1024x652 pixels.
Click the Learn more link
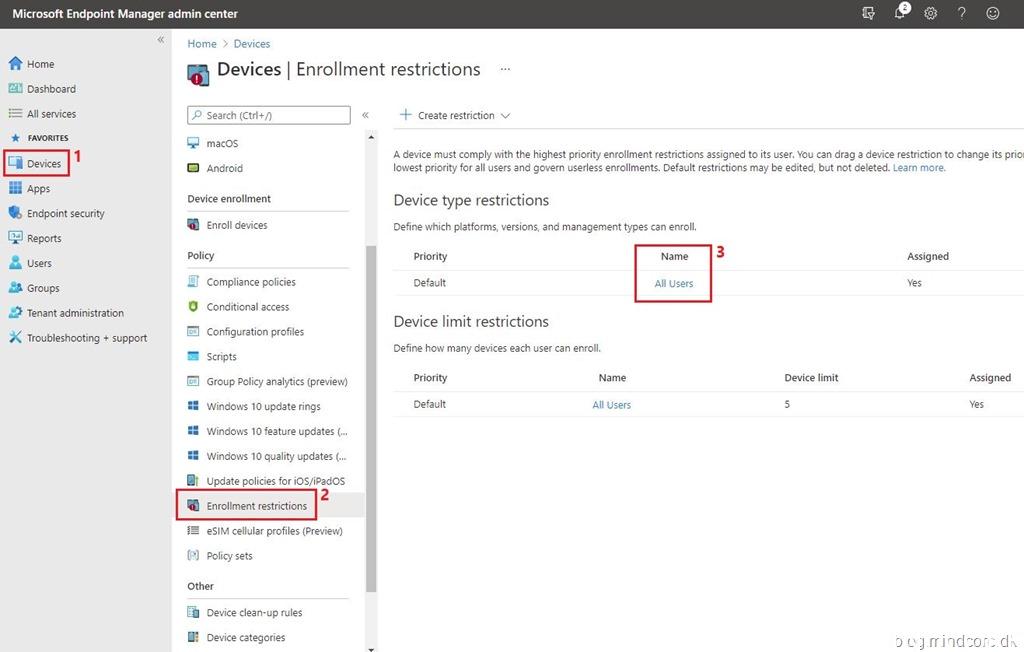coord(918,168)
